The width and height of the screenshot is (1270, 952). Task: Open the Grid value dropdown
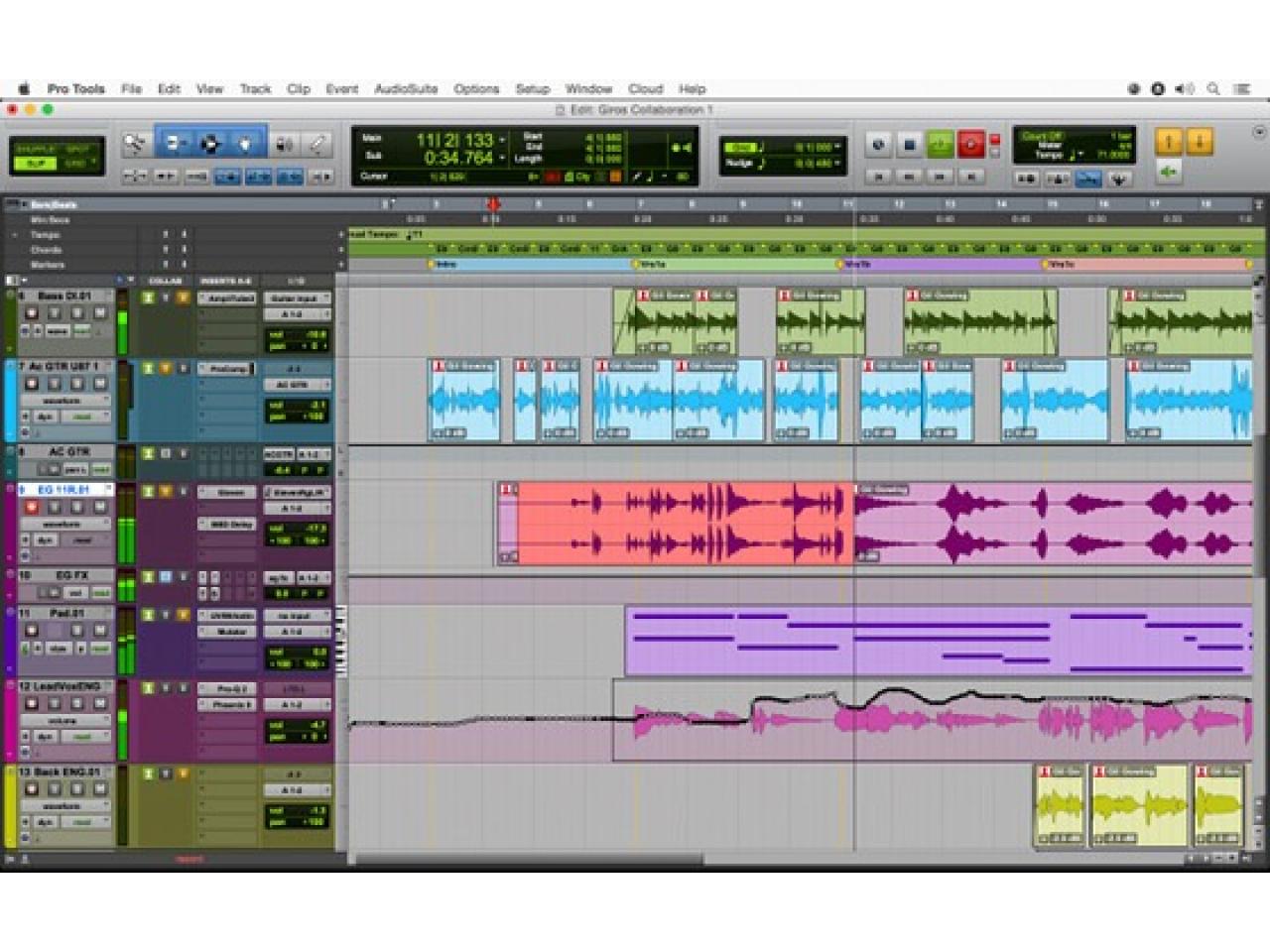click(x=838, y=148)
